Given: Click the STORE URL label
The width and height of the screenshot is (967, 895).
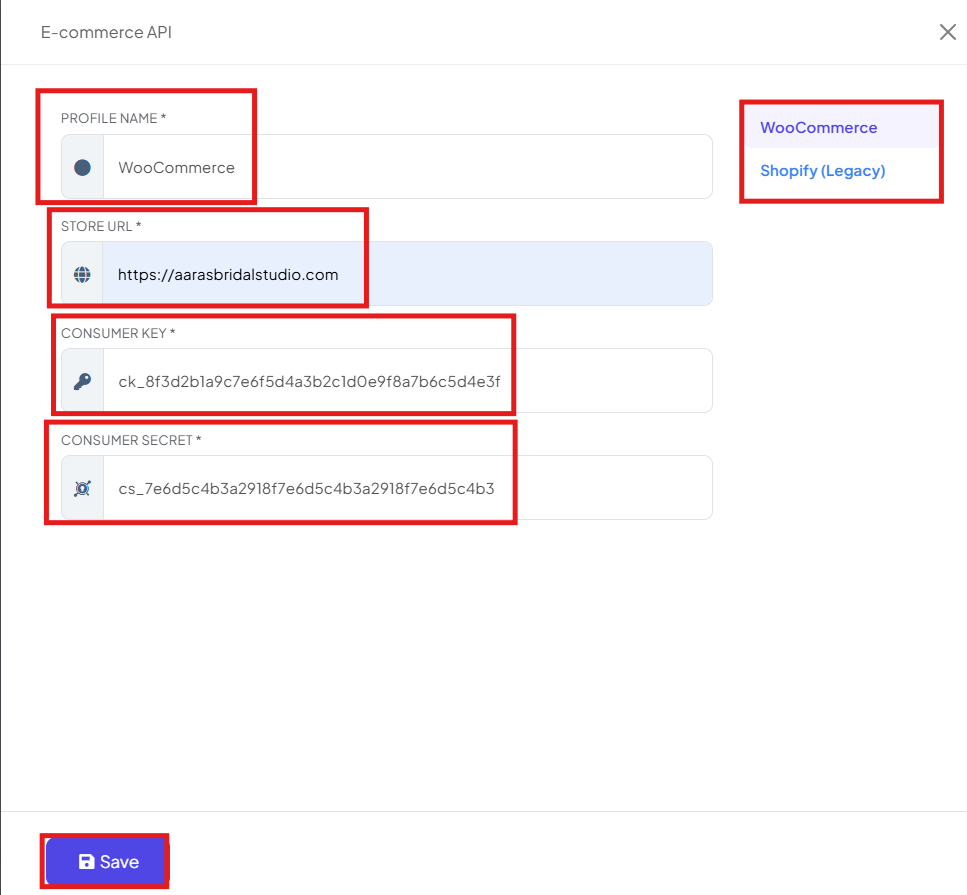Looking at the screenshot, I should coord(101,226).
